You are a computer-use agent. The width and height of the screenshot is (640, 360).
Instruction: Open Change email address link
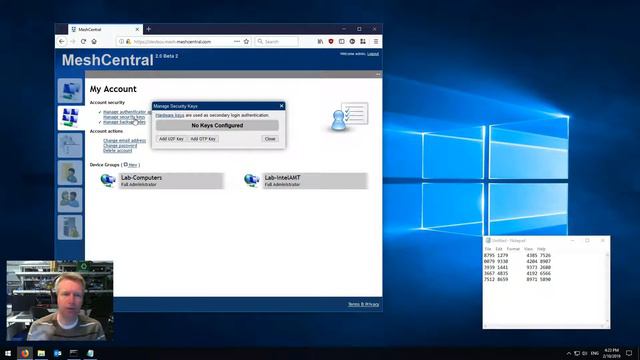point(124,140)
